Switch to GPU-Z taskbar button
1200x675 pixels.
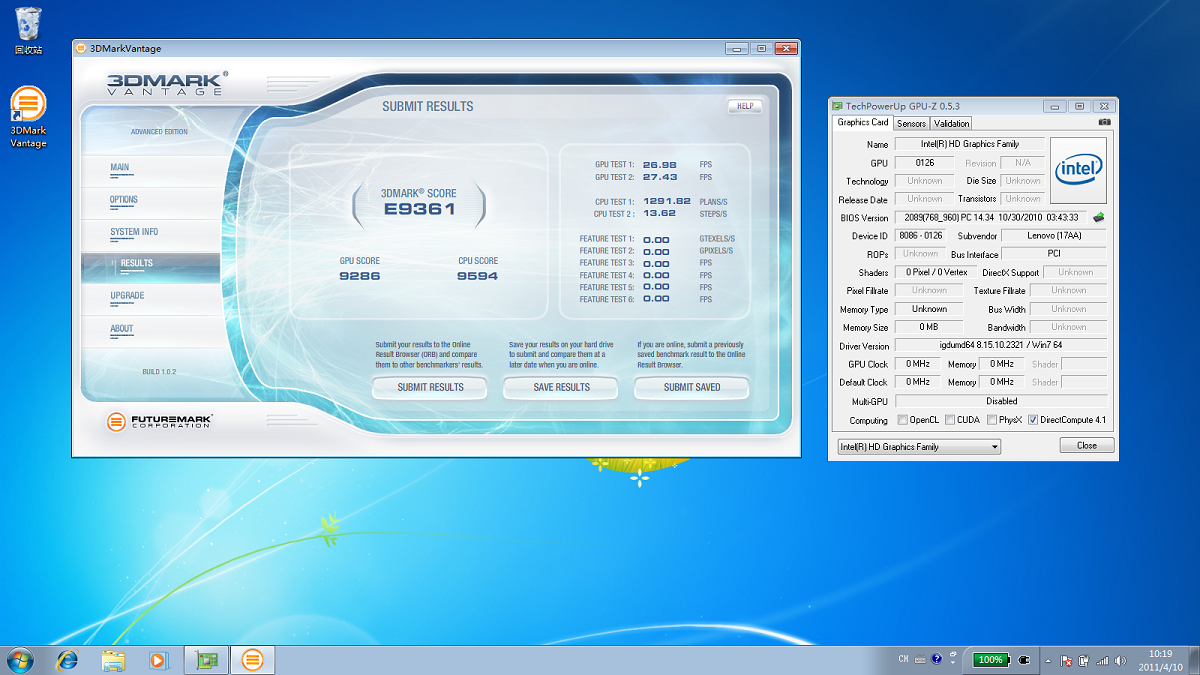coord(207,659)
